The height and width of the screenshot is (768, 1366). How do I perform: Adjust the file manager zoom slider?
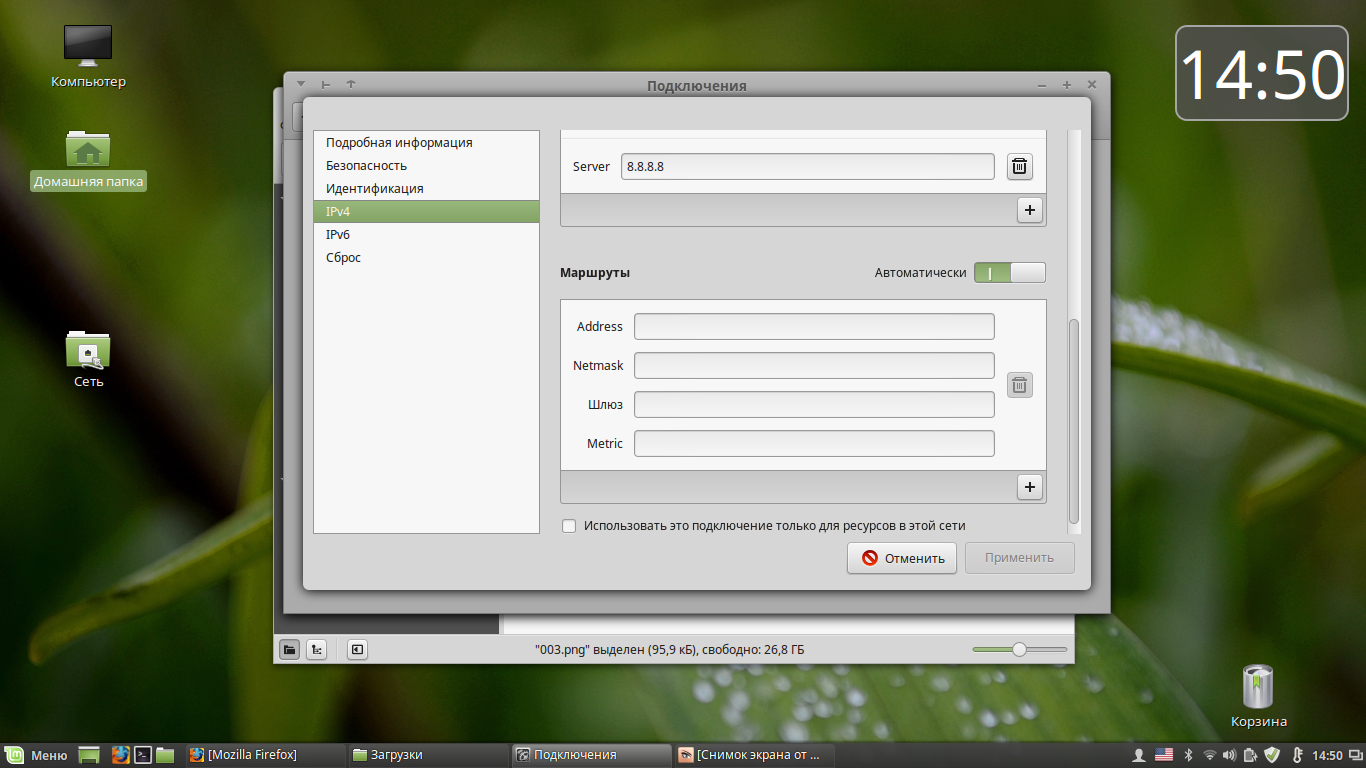point(1019,650)
